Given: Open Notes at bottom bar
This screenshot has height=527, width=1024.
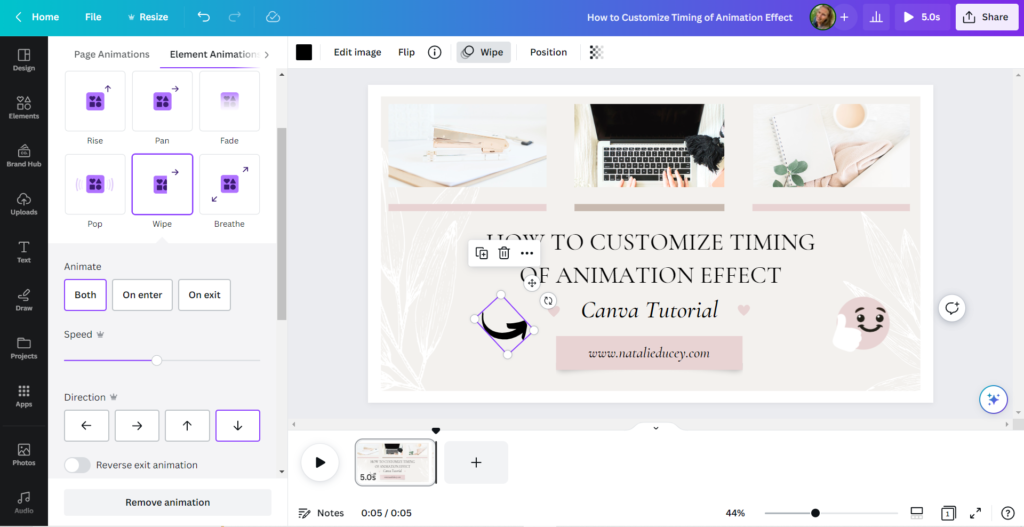Looking at the screenshot, I should click(x=321, y=513).
